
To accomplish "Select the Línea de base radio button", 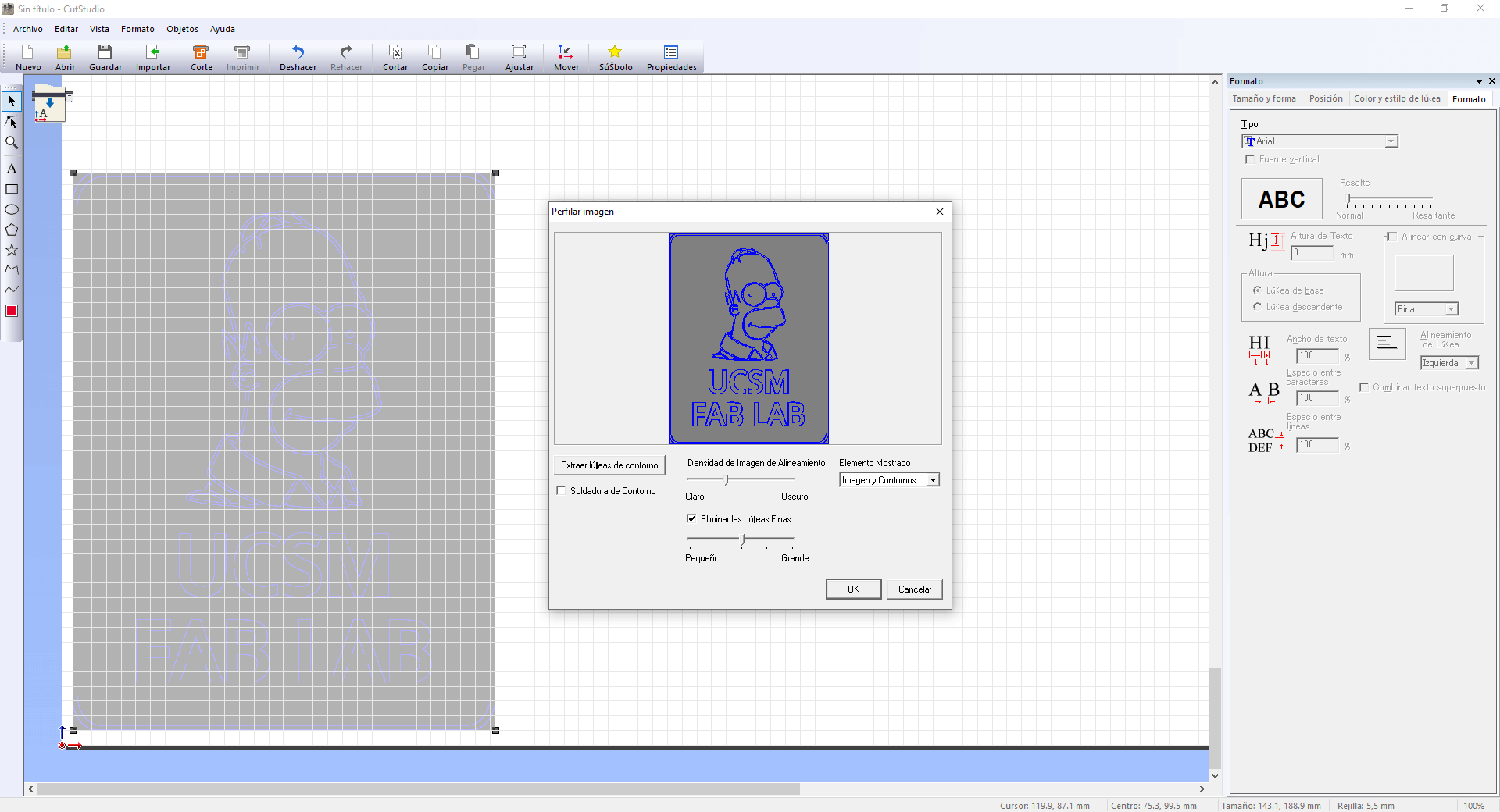I will pyautogui.click(x=1257, y=290).
